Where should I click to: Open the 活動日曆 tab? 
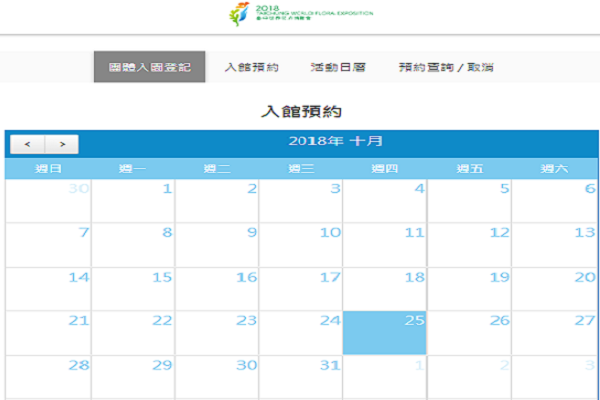pyautogui.click(x=338, y=67)
